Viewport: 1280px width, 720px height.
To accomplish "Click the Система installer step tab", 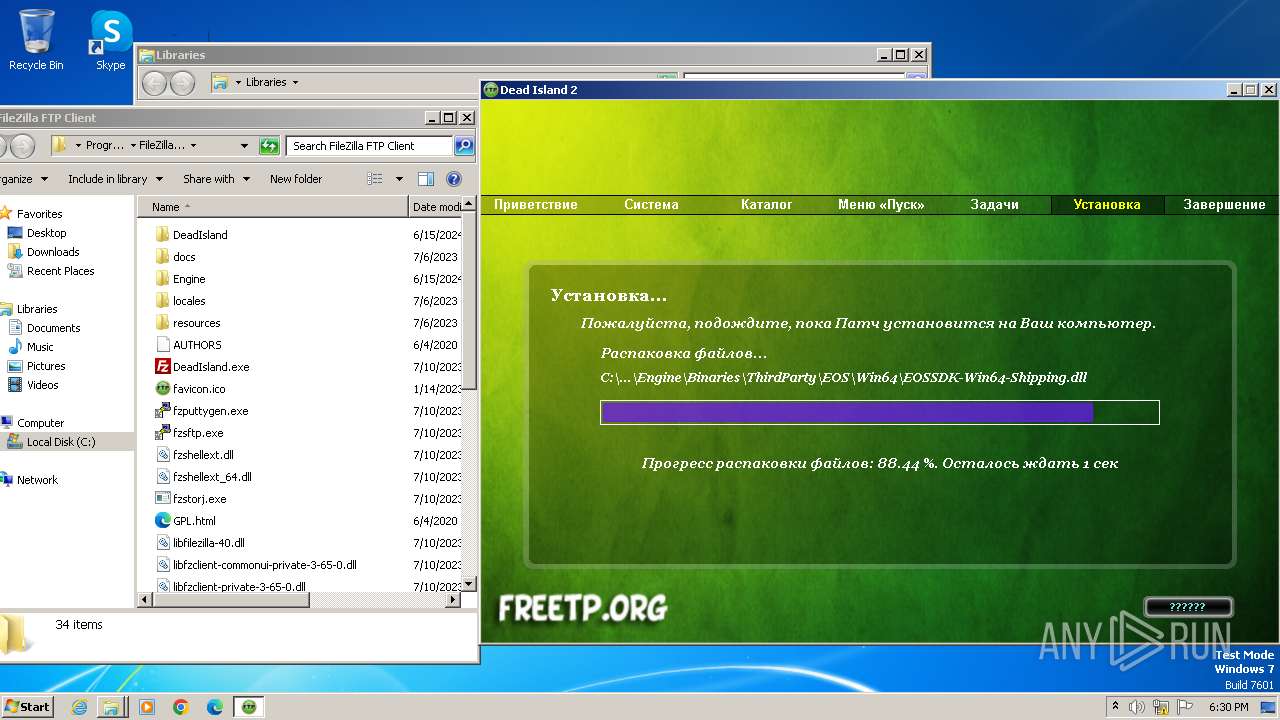I will [651, 205].
